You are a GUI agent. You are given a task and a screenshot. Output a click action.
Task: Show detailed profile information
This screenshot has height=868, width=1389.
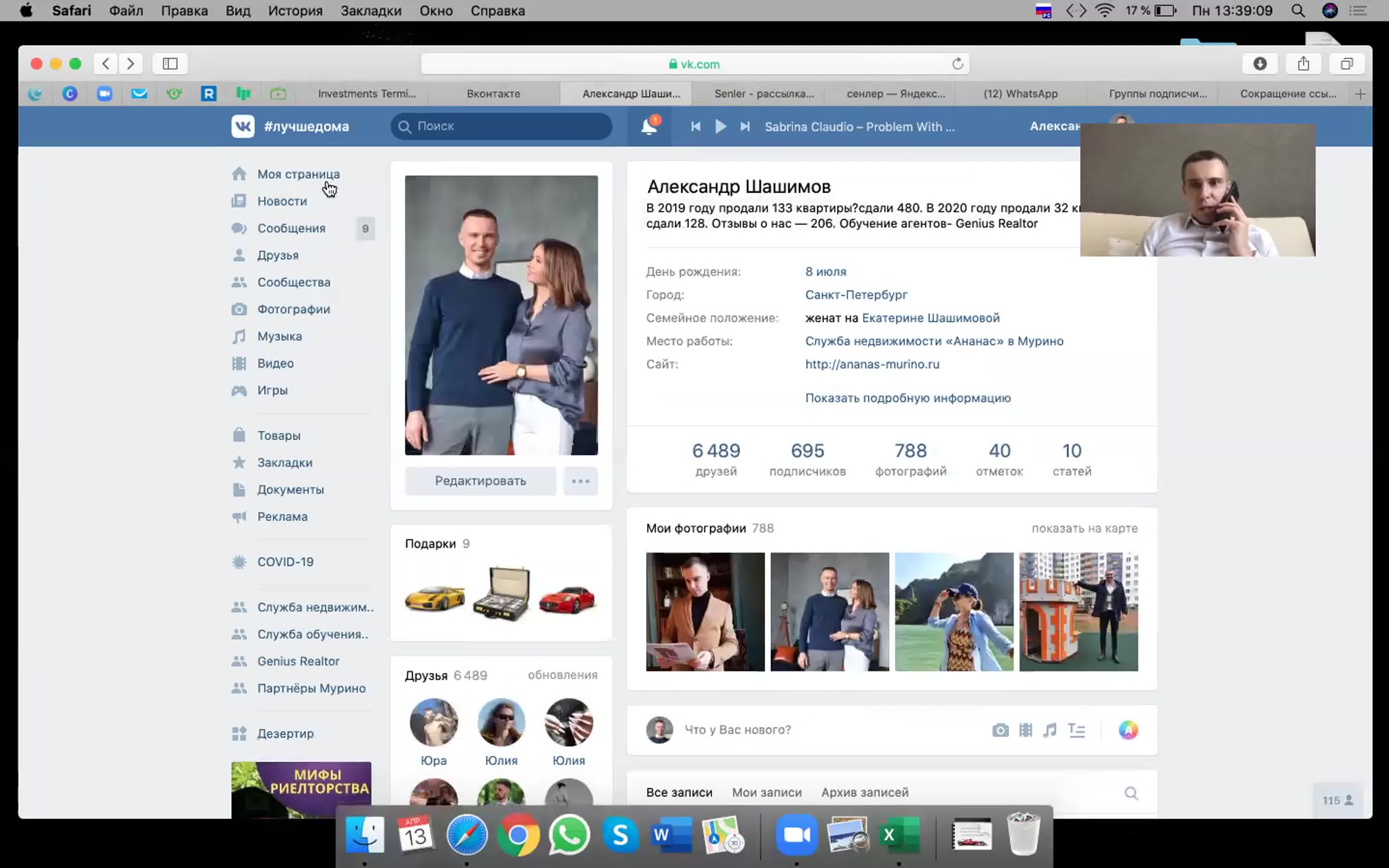click(x=907, y=398)
